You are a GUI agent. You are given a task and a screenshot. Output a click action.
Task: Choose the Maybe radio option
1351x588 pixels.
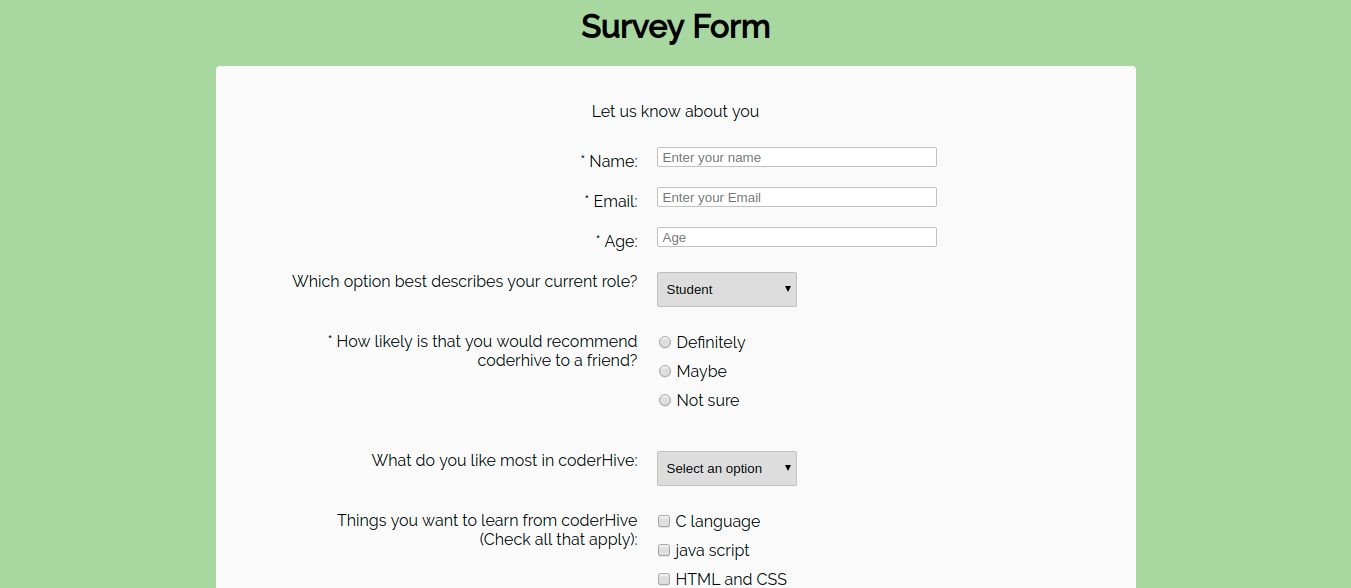coord(665,371)
